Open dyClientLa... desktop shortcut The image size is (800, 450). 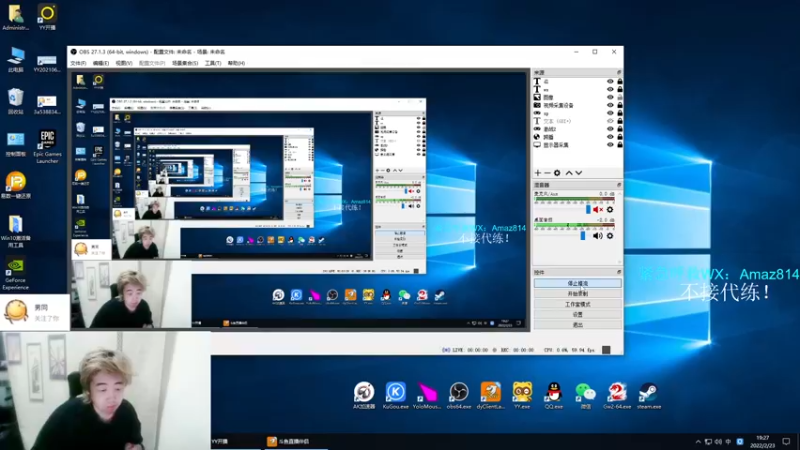[x=490, y=395]
